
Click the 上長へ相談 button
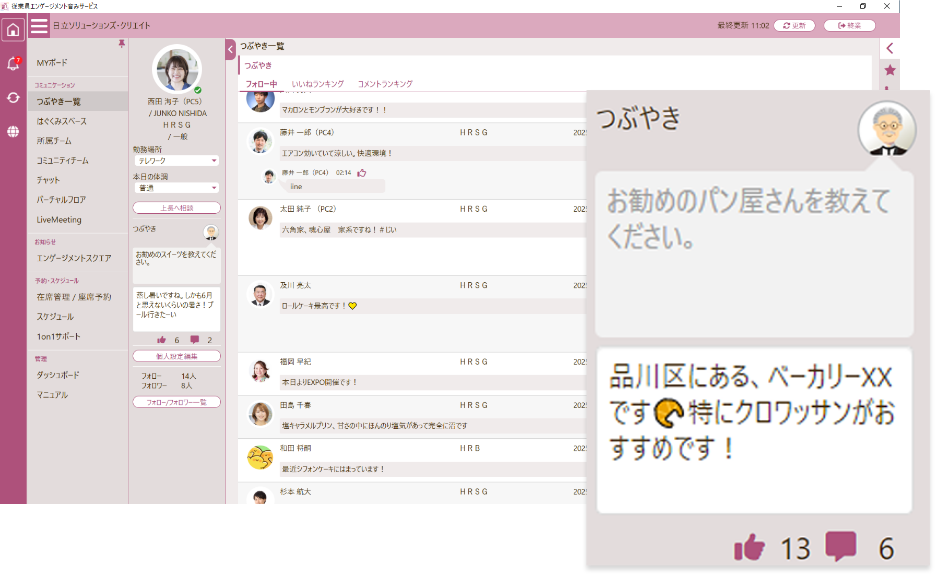coord(177,208)
